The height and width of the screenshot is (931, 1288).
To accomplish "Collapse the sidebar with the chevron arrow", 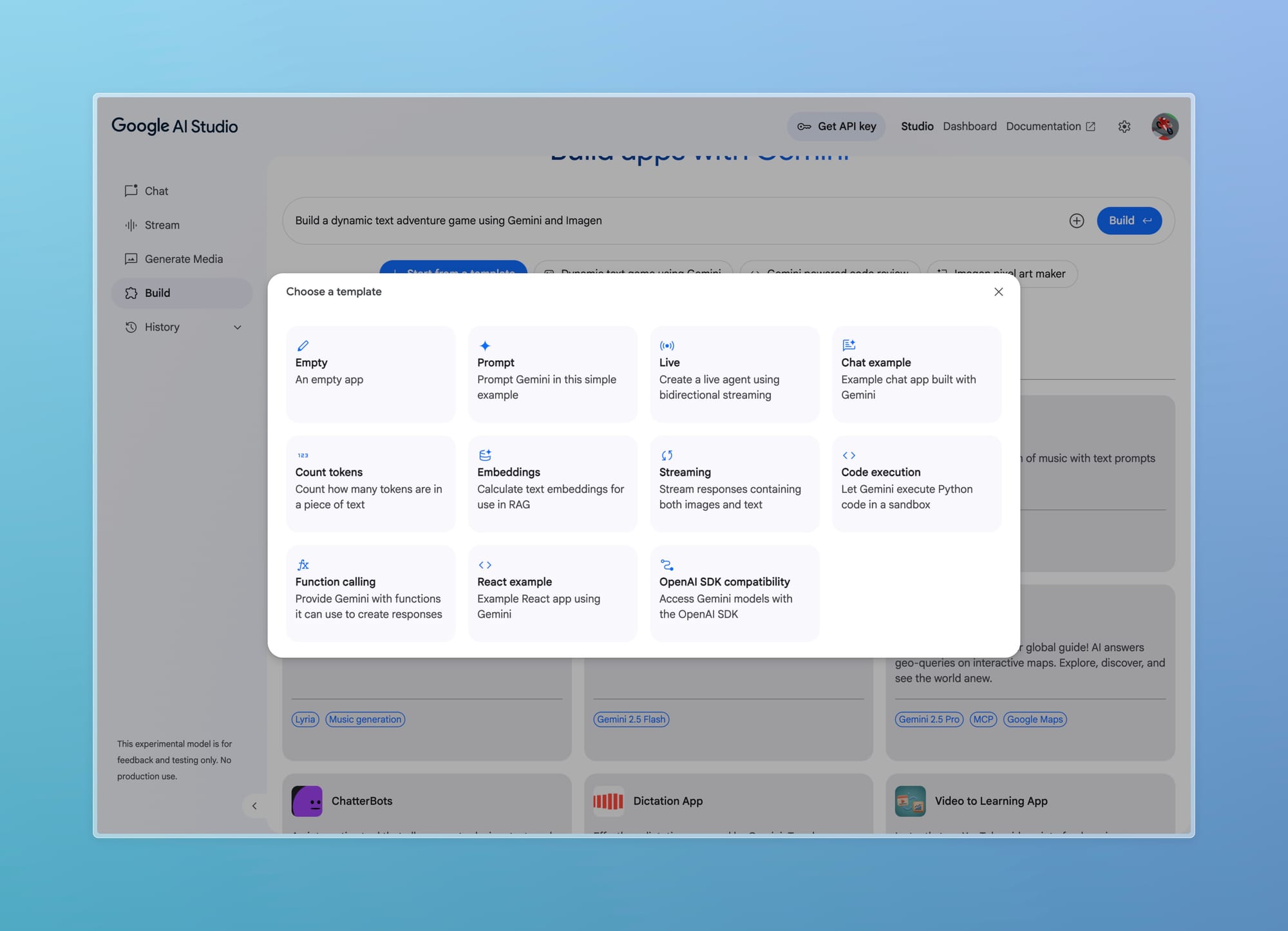I will pos(255,806).
